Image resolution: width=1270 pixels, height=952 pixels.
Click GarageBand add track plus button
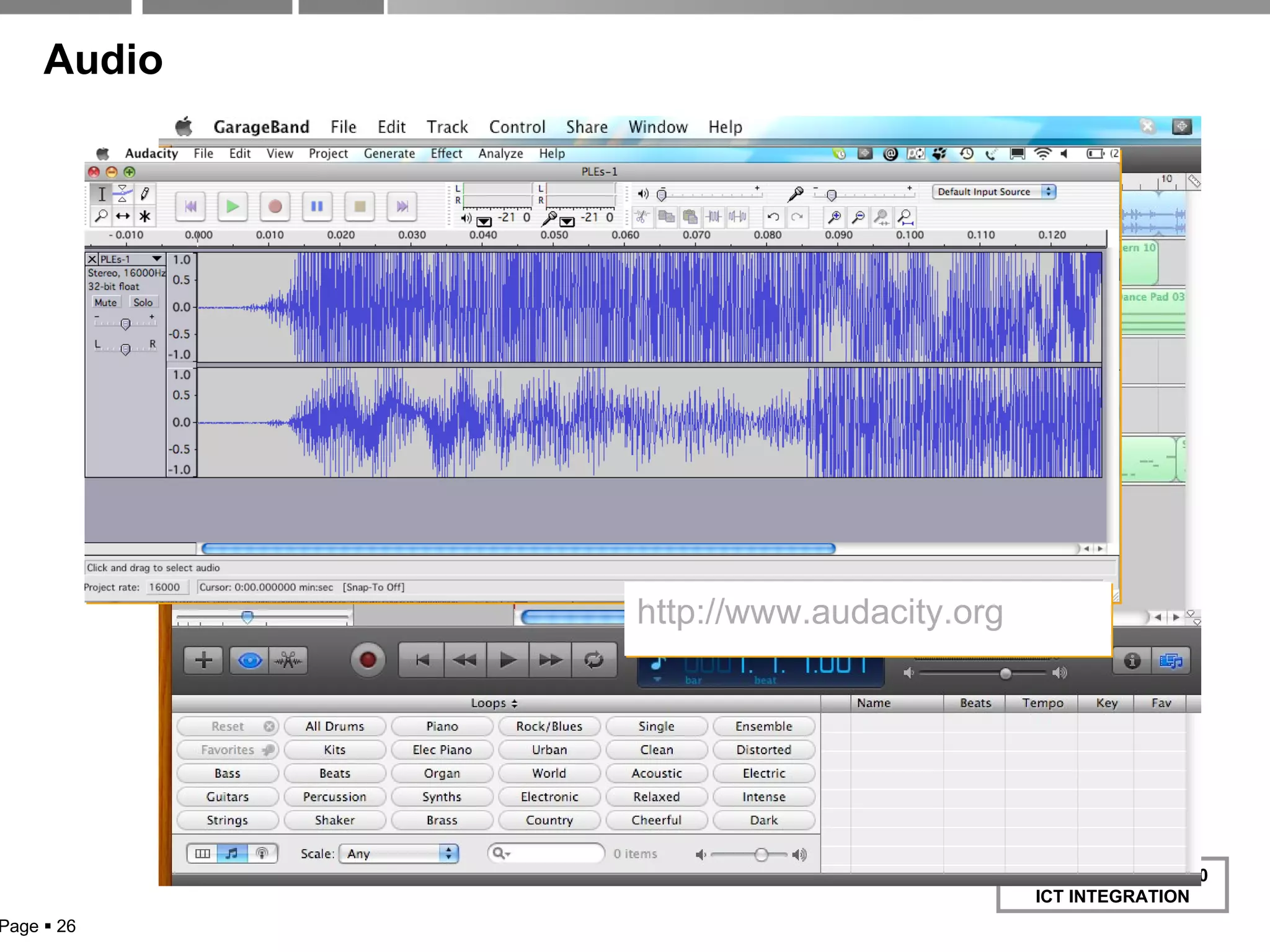[x=203, y=660]
